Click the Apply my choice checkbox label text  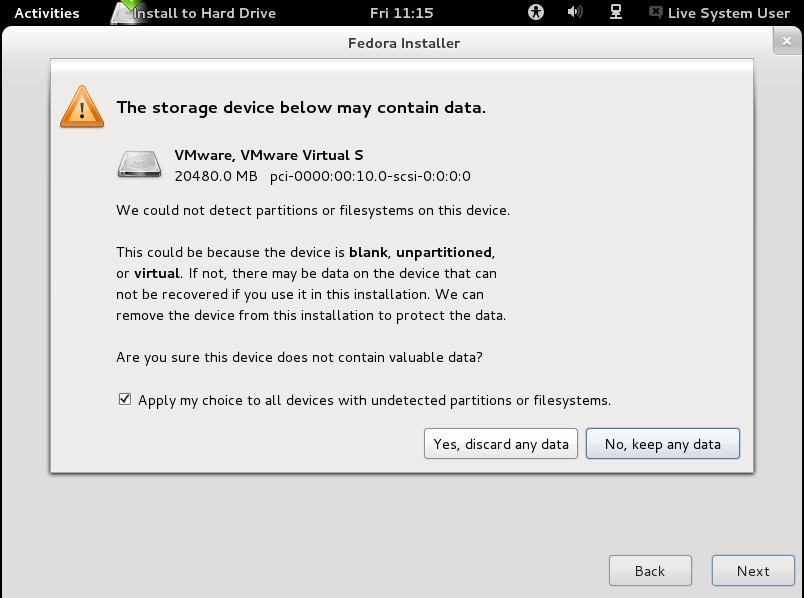tap(374, 400)
